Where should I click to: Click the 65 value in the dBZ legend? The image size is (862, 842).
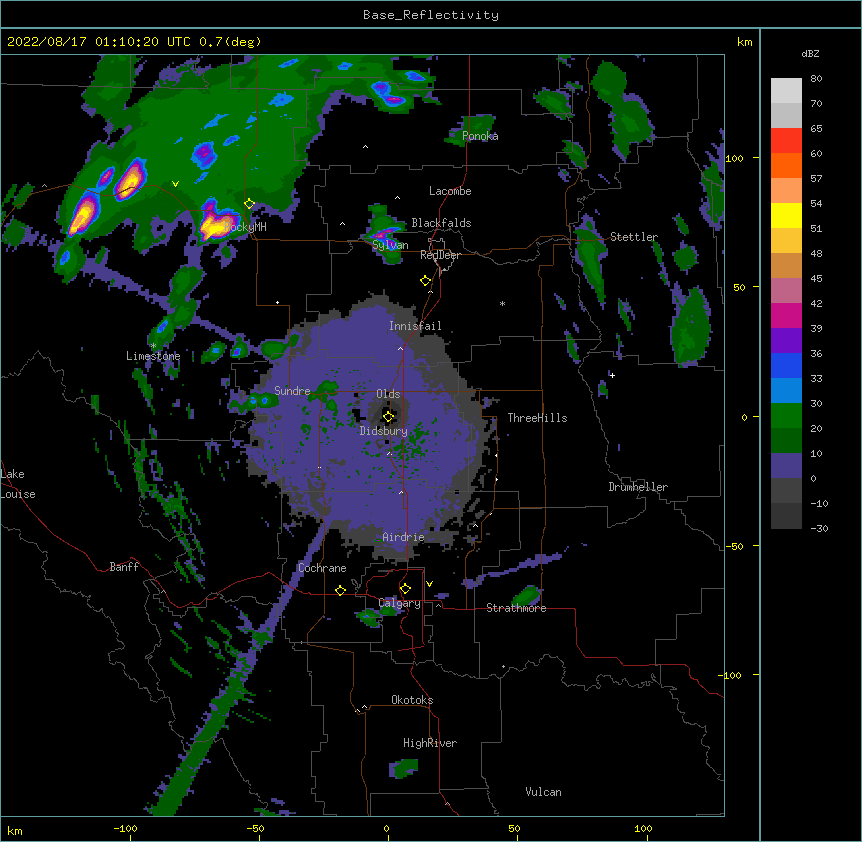tap(816, 129)
